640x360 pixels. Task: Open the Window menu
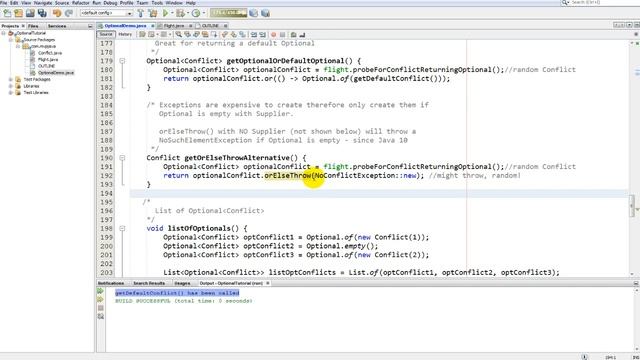point(174,3)
